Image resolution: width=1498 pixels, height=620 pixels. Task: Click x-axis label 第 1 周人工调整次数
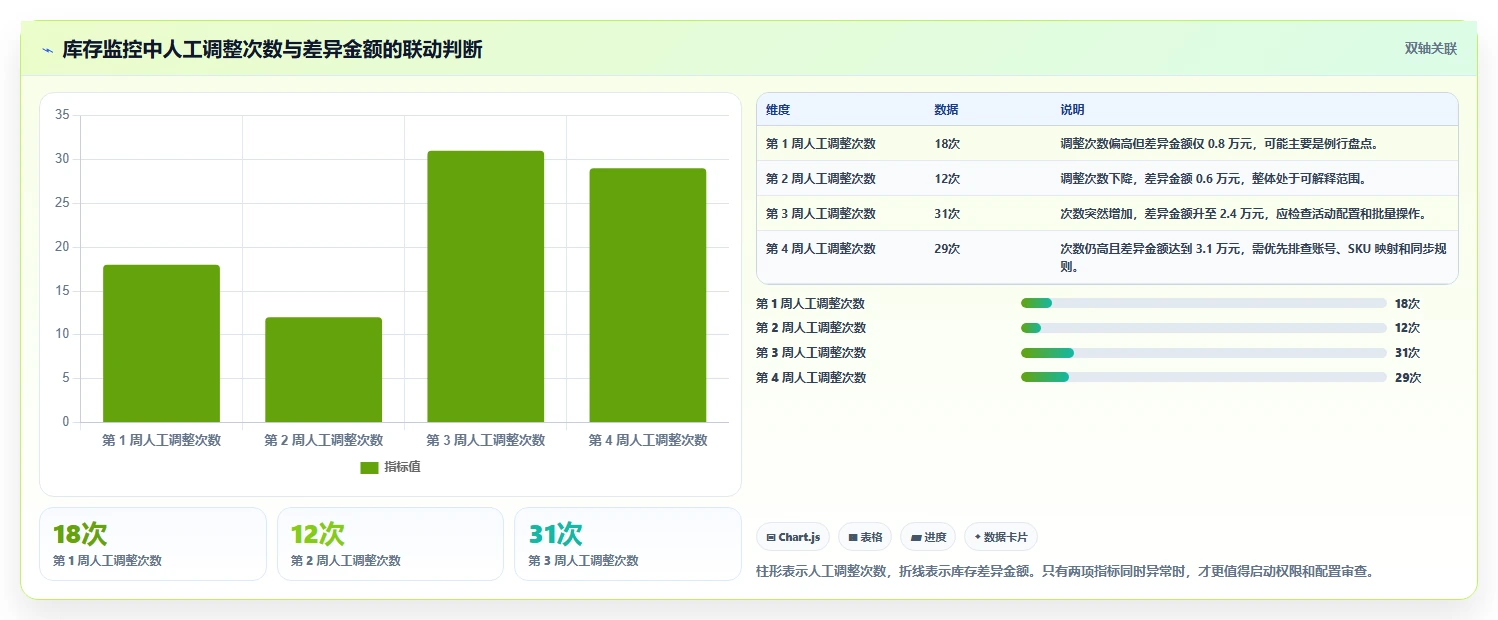[x=161, y=440]
